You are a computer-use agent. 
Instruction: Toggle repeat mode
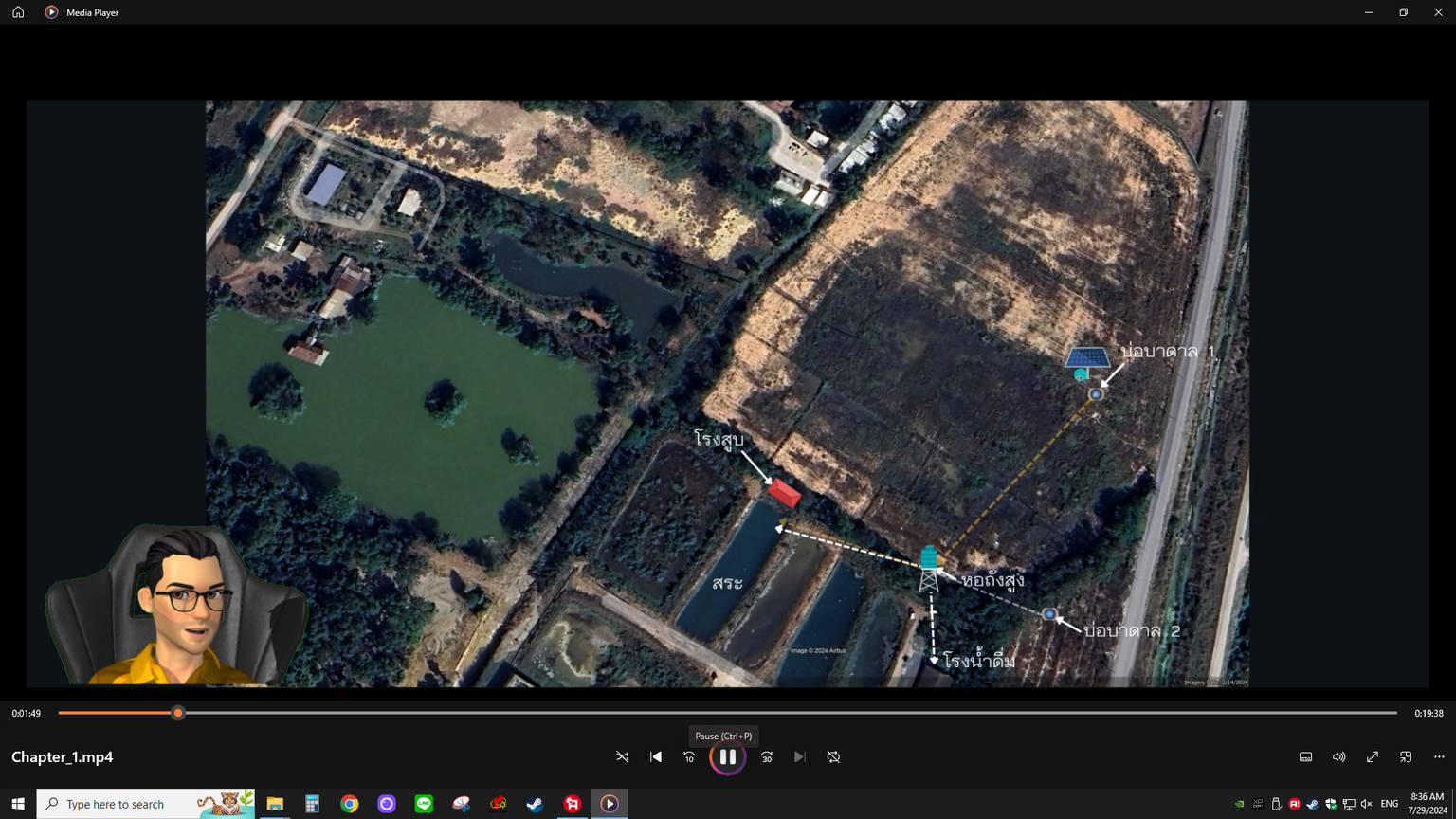[x=833, y=757]
